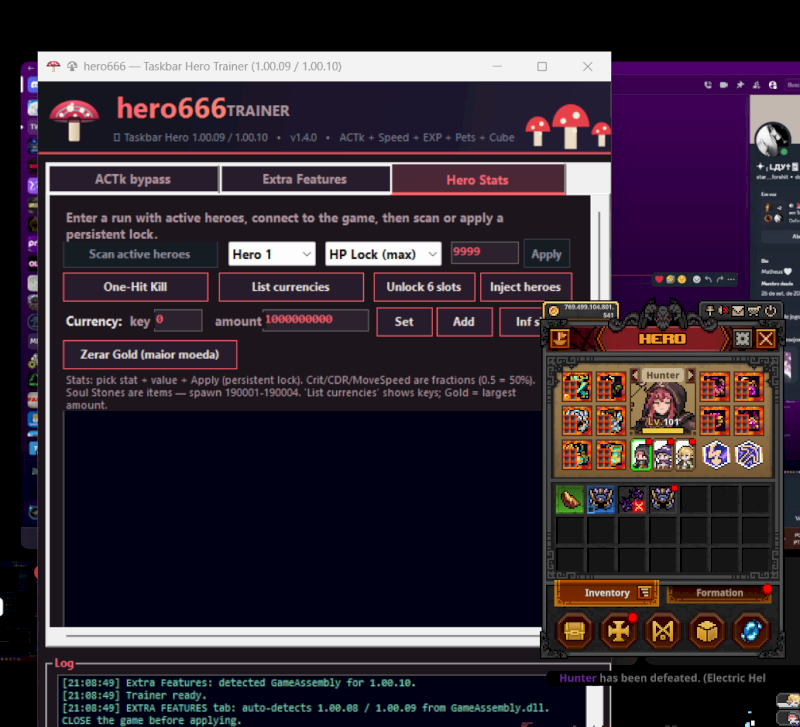Click the green-background inventory item
The width and height of the screenshot is (800, 727).
click(569, 499)
